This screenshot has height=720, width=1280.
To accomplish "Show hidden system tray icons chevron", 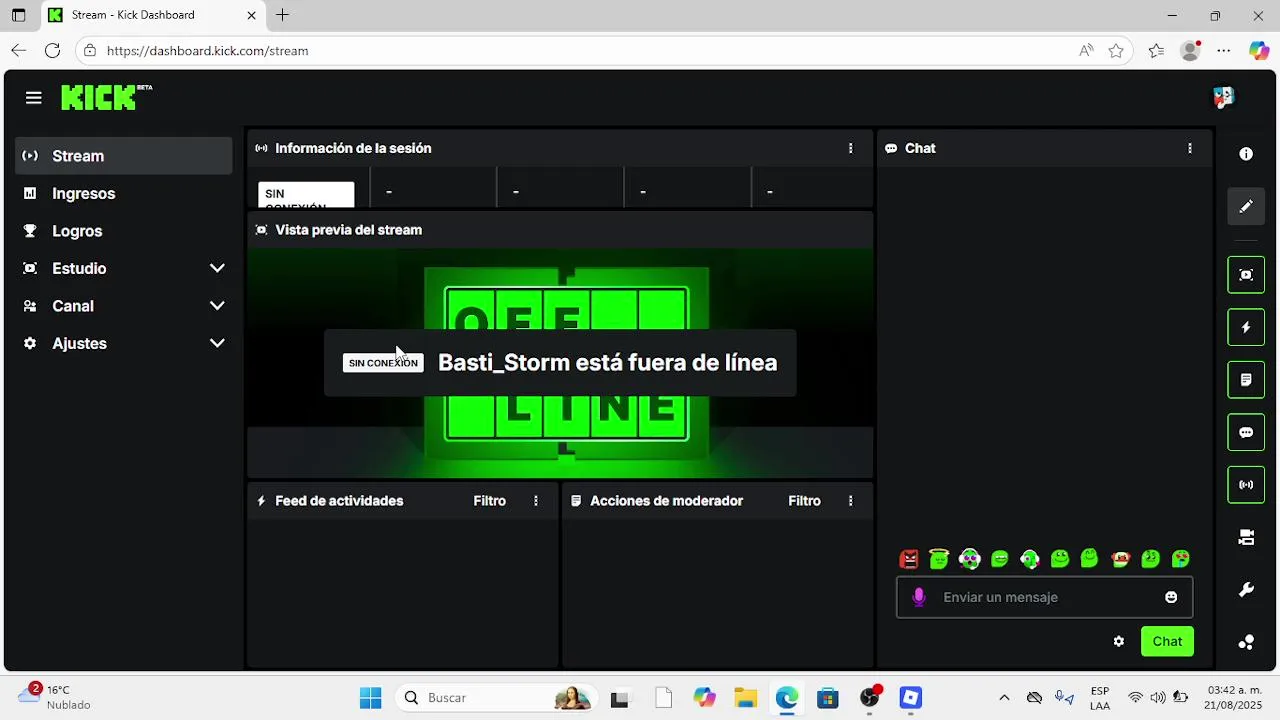I will point(1004,698).
